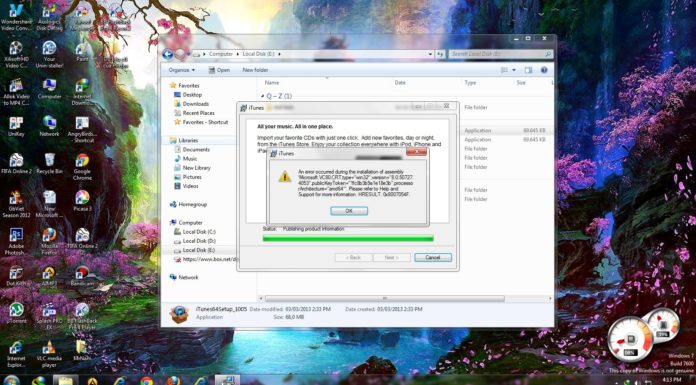The image size is (696, 385).
Task: Click iTunes64Setup icon in details pane
Action: [x=179, y=314]
